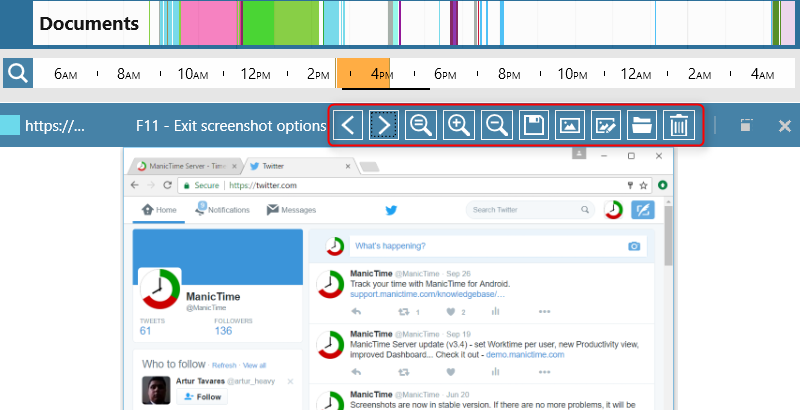Image resolution: width=800 pixels, height=410 pixels.
Task: Click the green activity block in Documents timeline
Action: (258, 23)
